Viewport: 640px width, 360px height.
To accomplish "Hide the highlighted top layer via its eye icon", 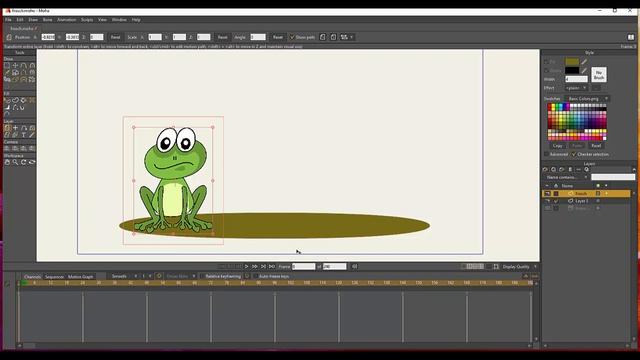I will 547,193.
